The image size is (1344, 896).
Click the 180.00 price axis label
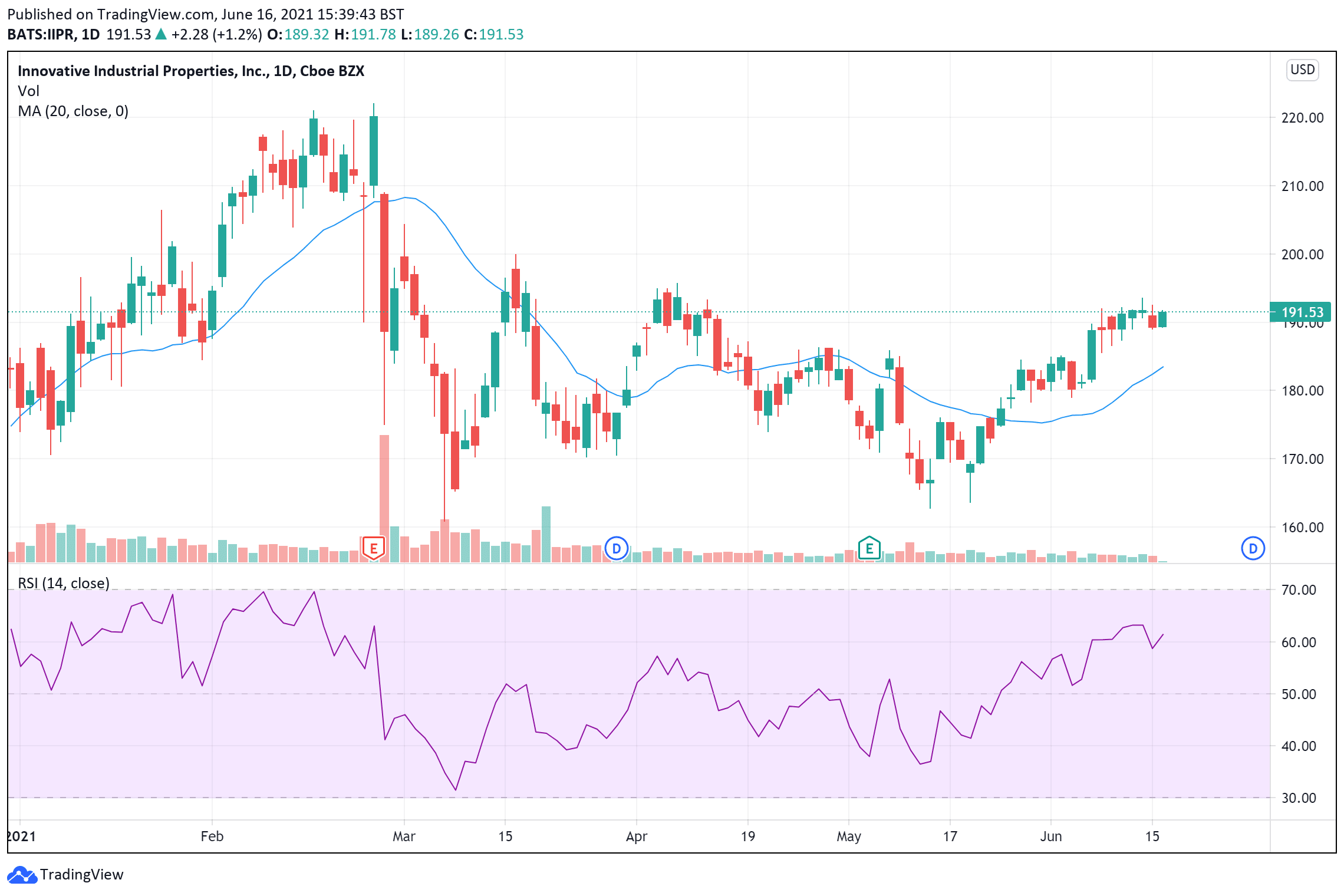click(x=1302, y=391)
